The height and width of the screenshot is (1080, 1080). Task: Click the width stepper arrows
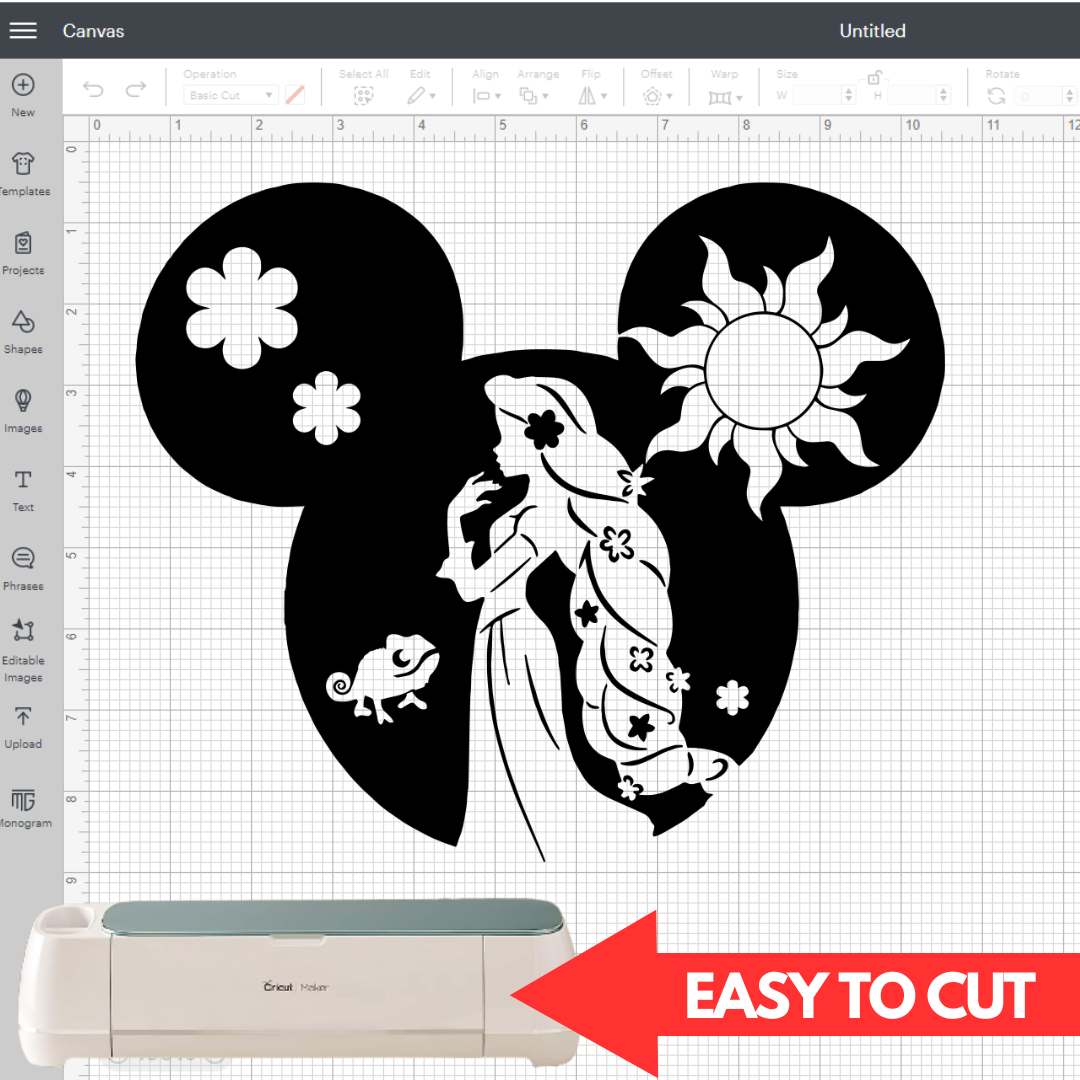point(849,95)
